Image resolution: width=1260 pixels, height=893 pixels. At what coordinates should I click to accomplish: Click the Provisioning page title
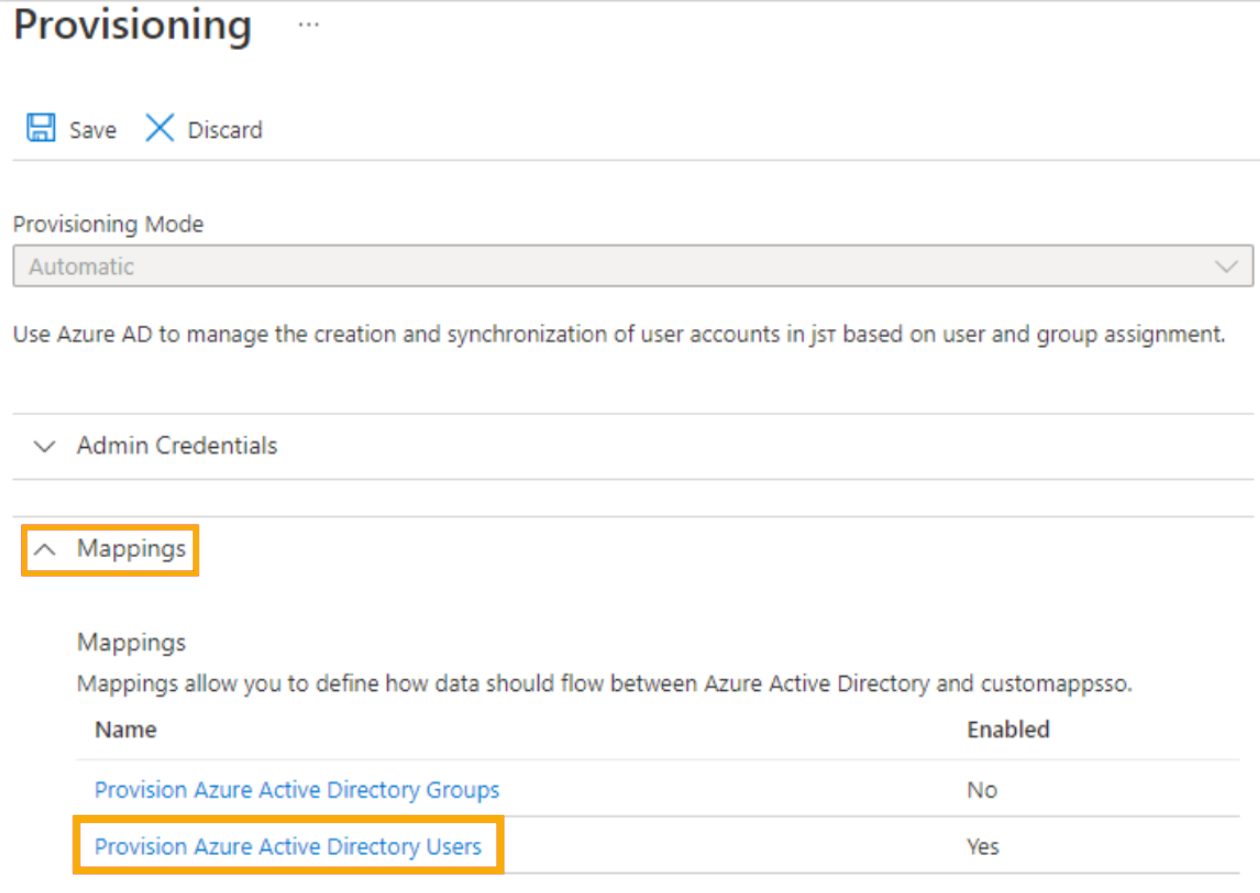[x=132, y=25]
